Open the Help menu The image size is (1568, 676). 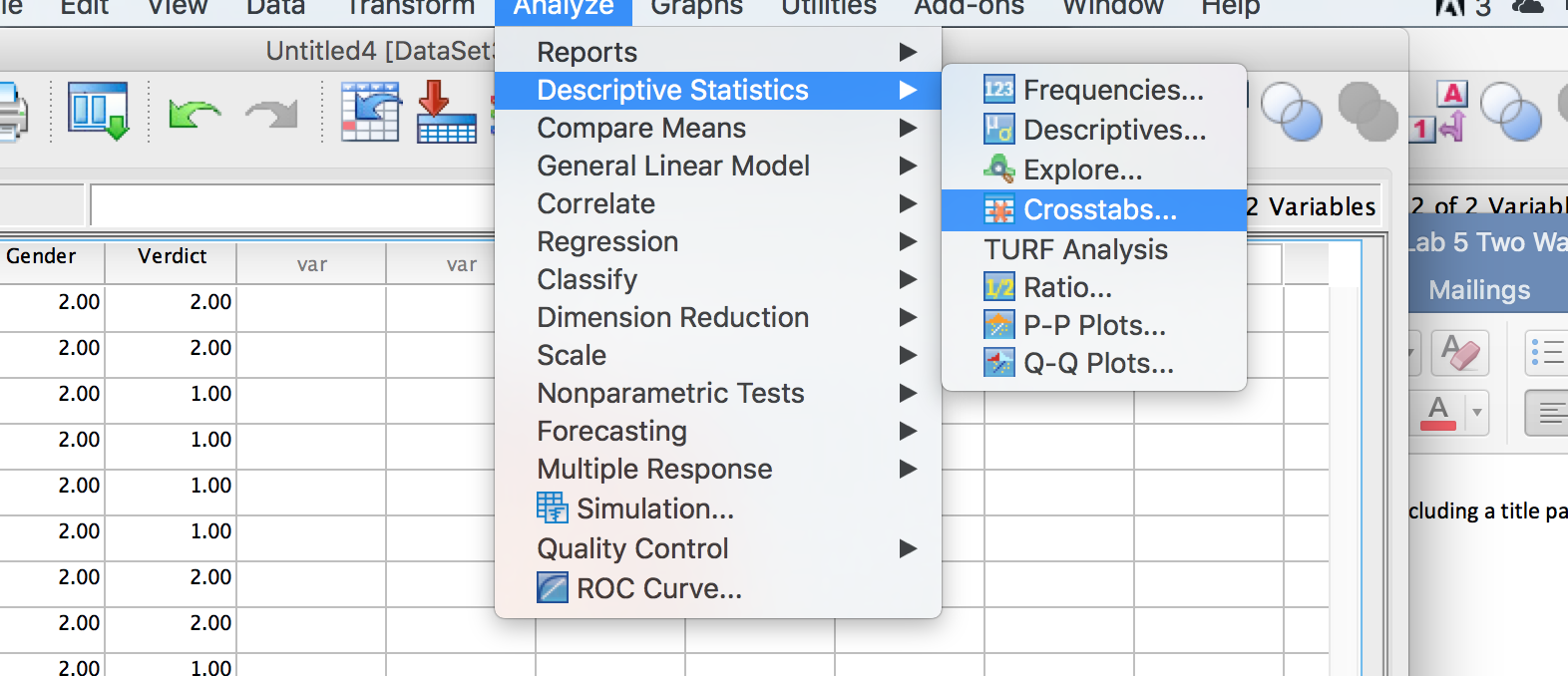pos(1230,10)
